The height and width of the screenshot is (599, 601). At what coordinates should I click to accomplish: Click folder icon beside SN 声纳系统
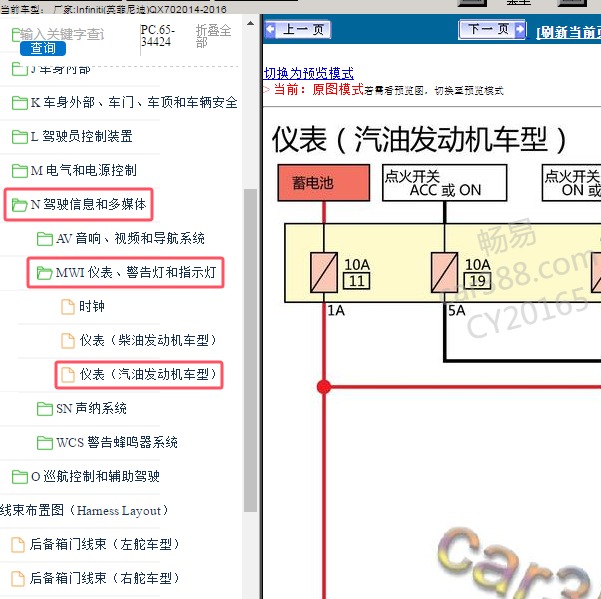click(x=45, y=409)
